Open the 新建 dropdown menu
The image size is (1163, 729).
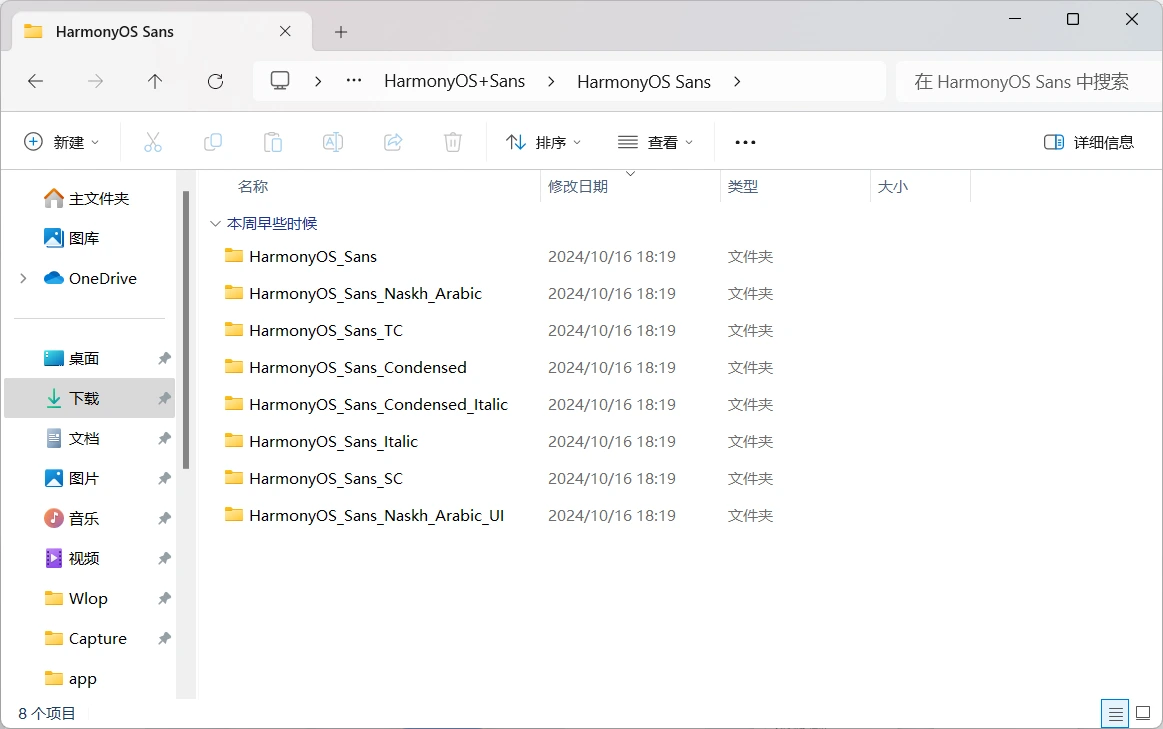(62, 142)
